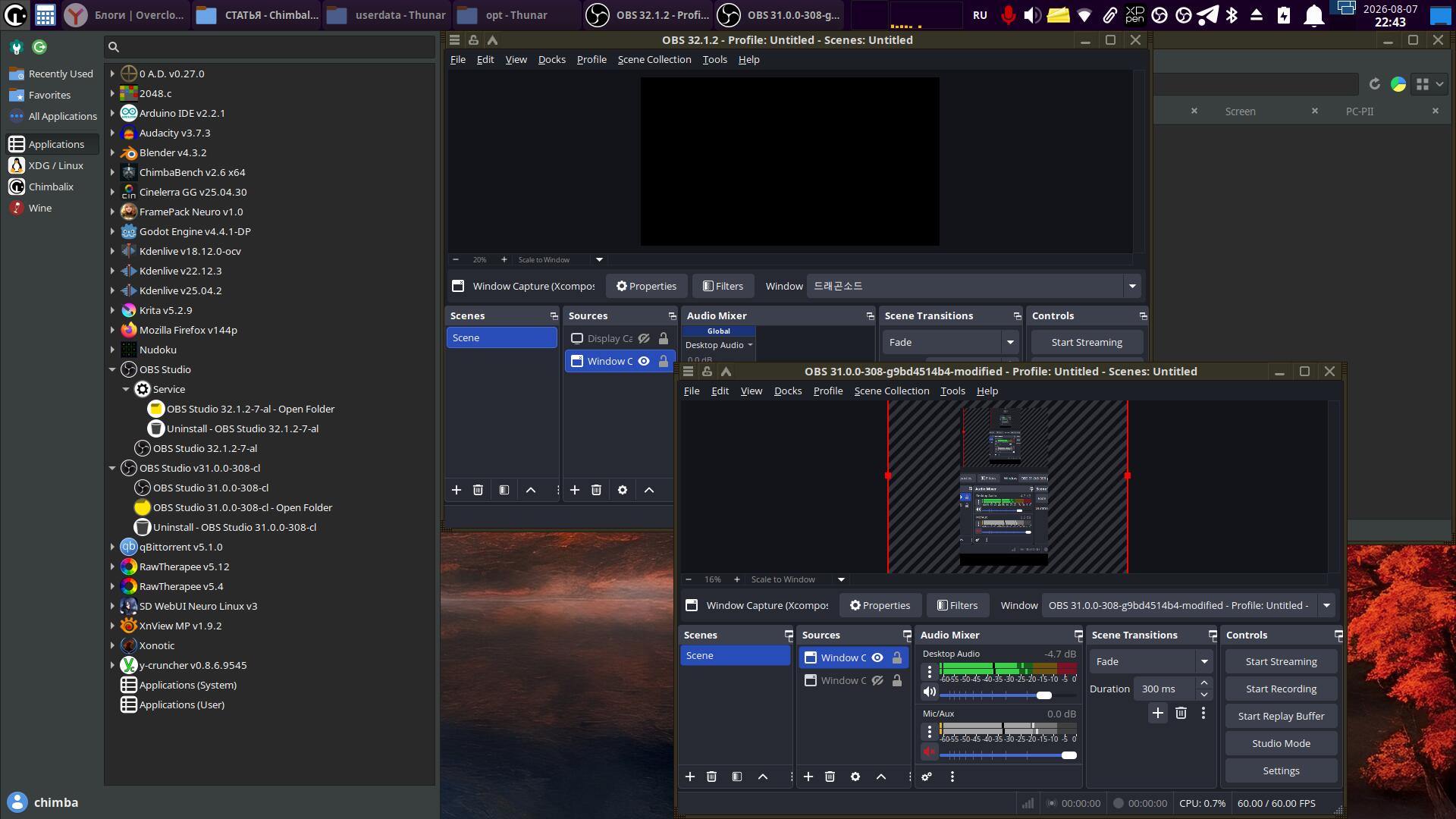Select the Wine category in the app menu
1456x819 pixels.
(40, 209)
